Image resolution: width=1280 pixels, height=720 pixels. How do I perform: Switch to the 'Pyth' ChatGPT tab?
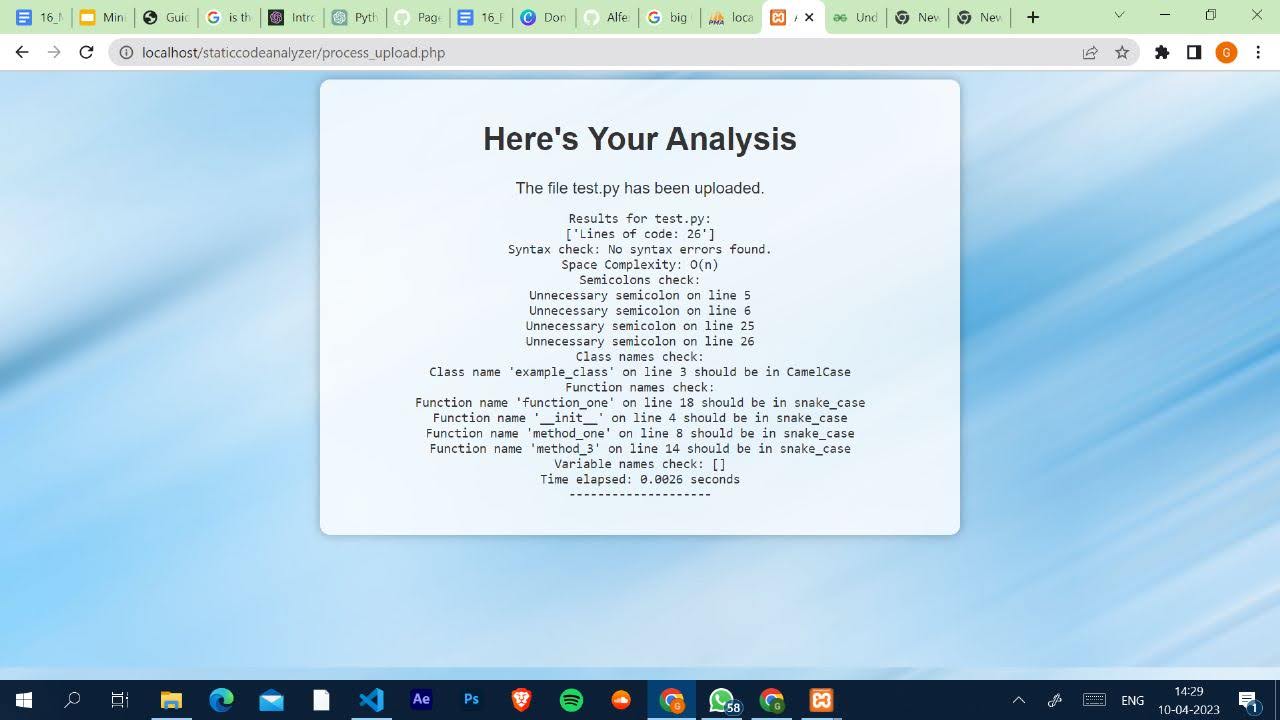pos(355,17)
